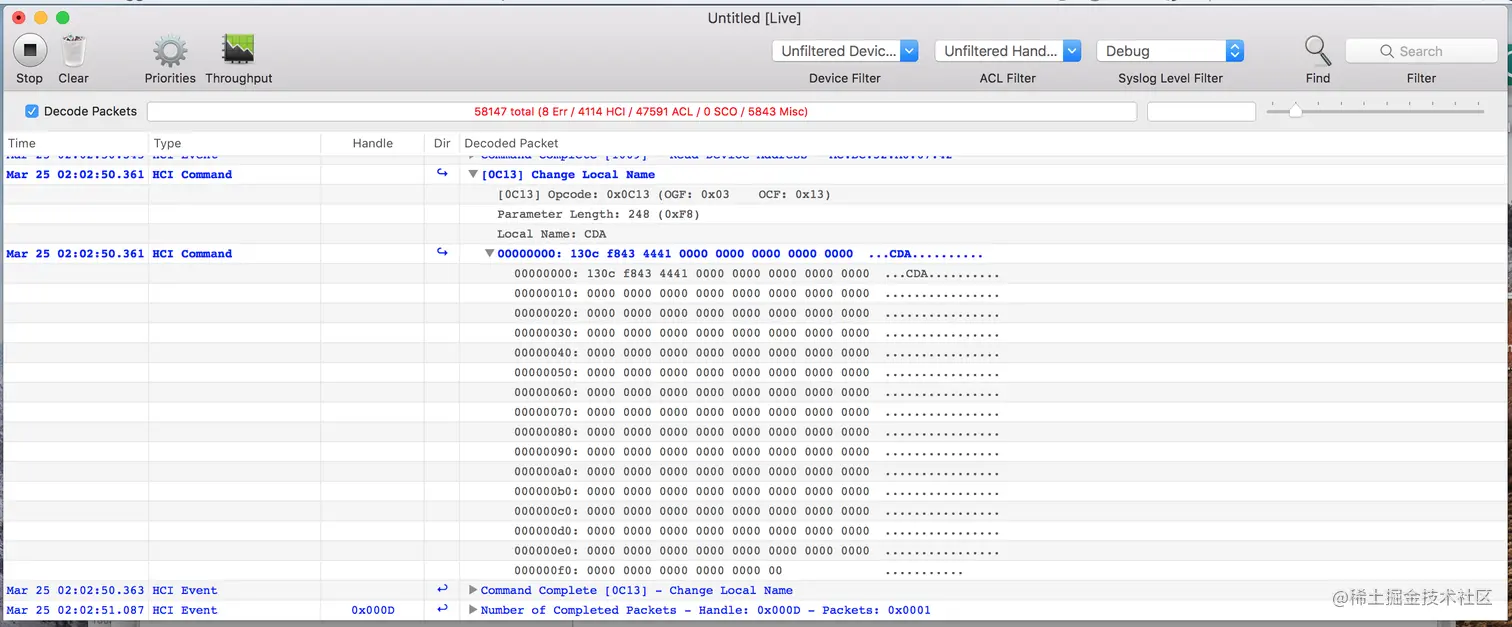Open the Debug syslog level dropdown

point(1170,51)
